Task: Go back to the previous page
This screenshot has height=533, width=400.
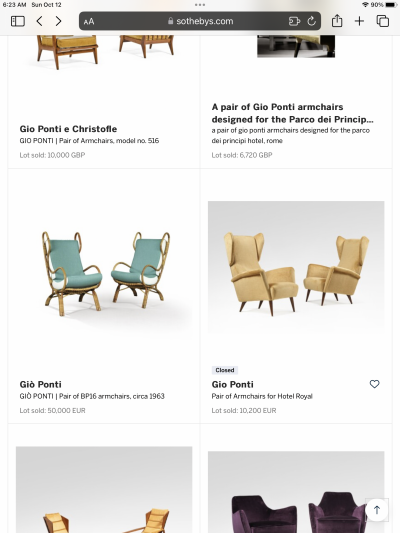Action: tap(39, 21)
